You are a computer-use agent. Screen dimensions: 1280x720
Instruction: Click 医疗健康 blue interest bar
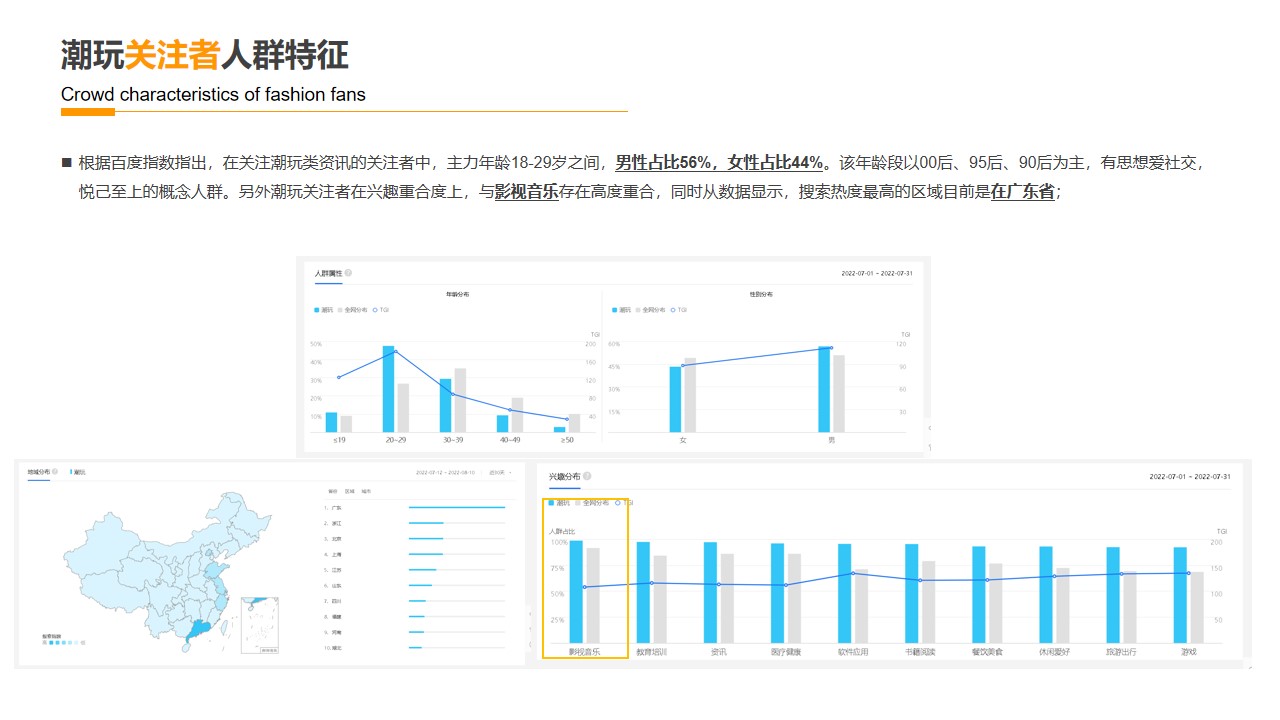click(x=777, y=594)
